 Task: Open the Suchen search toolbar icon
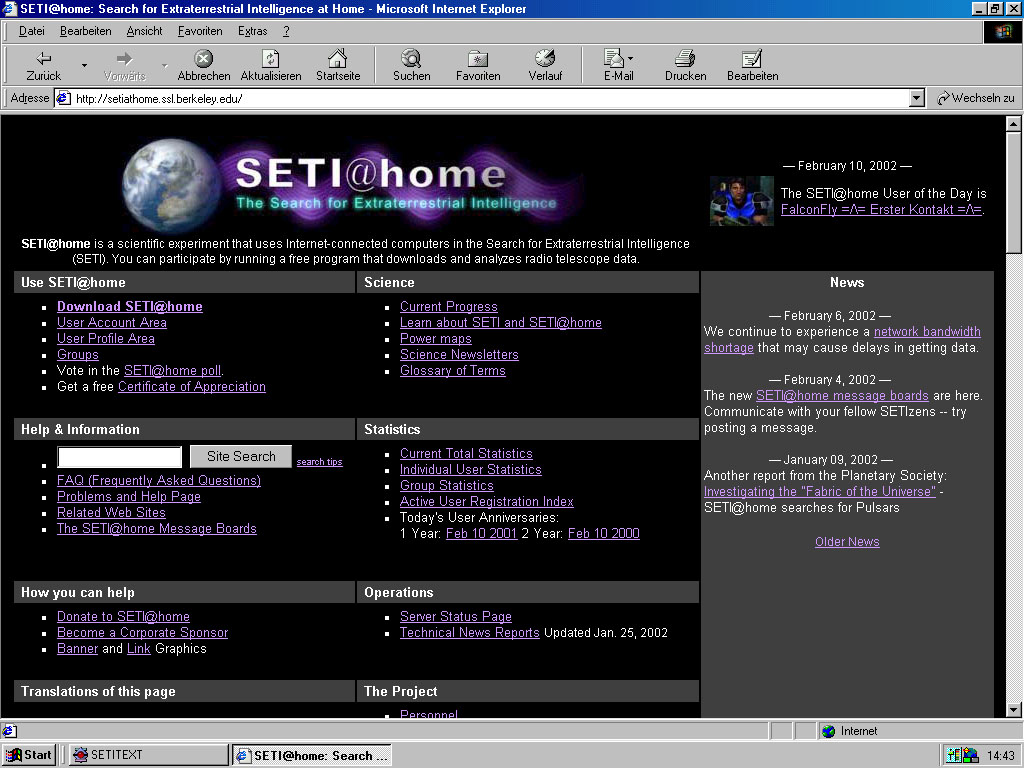(411, 59)
